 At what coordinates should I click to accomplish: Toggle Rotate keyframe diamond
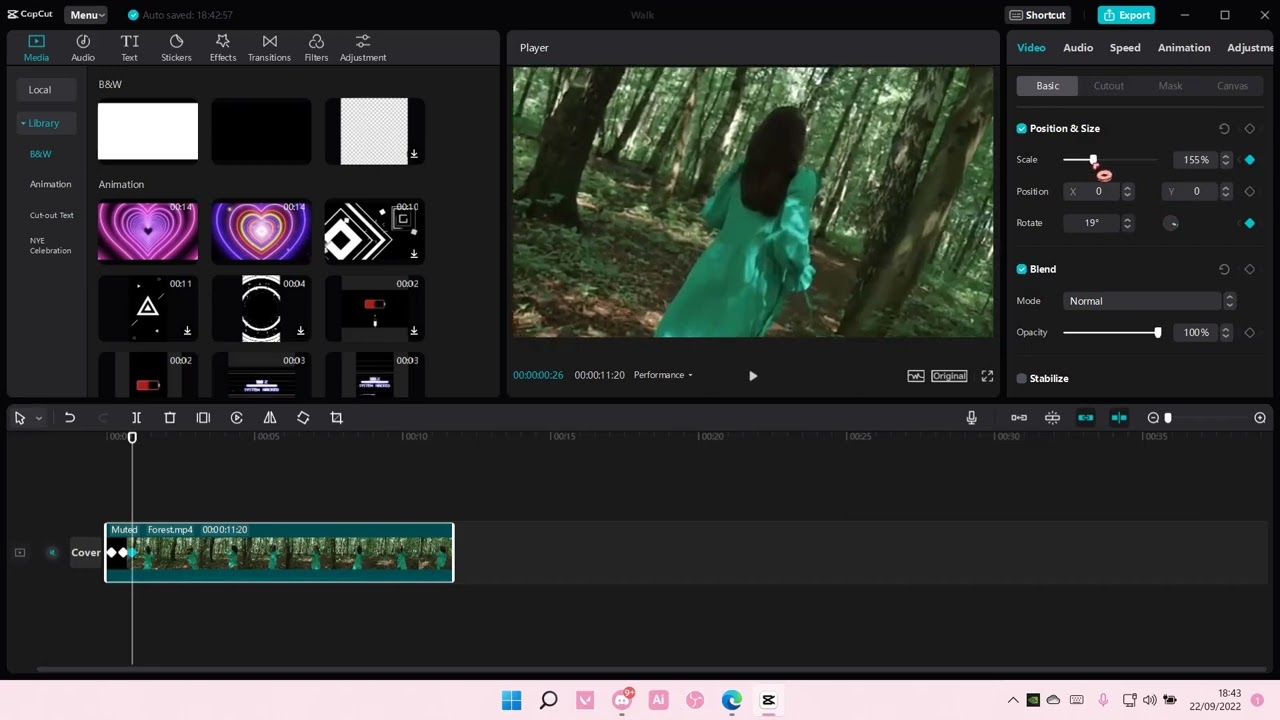(x=1249, y=223)
